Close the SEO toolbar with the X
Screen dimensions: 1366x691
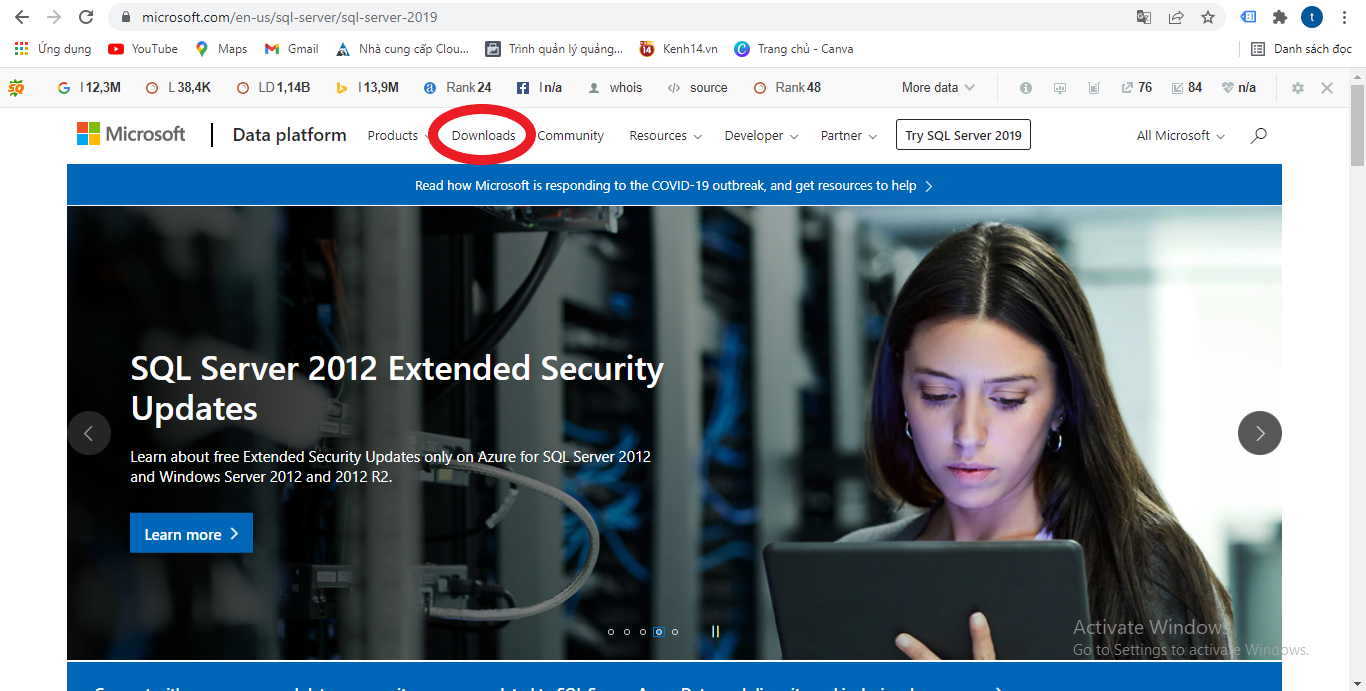point(1327,88)
